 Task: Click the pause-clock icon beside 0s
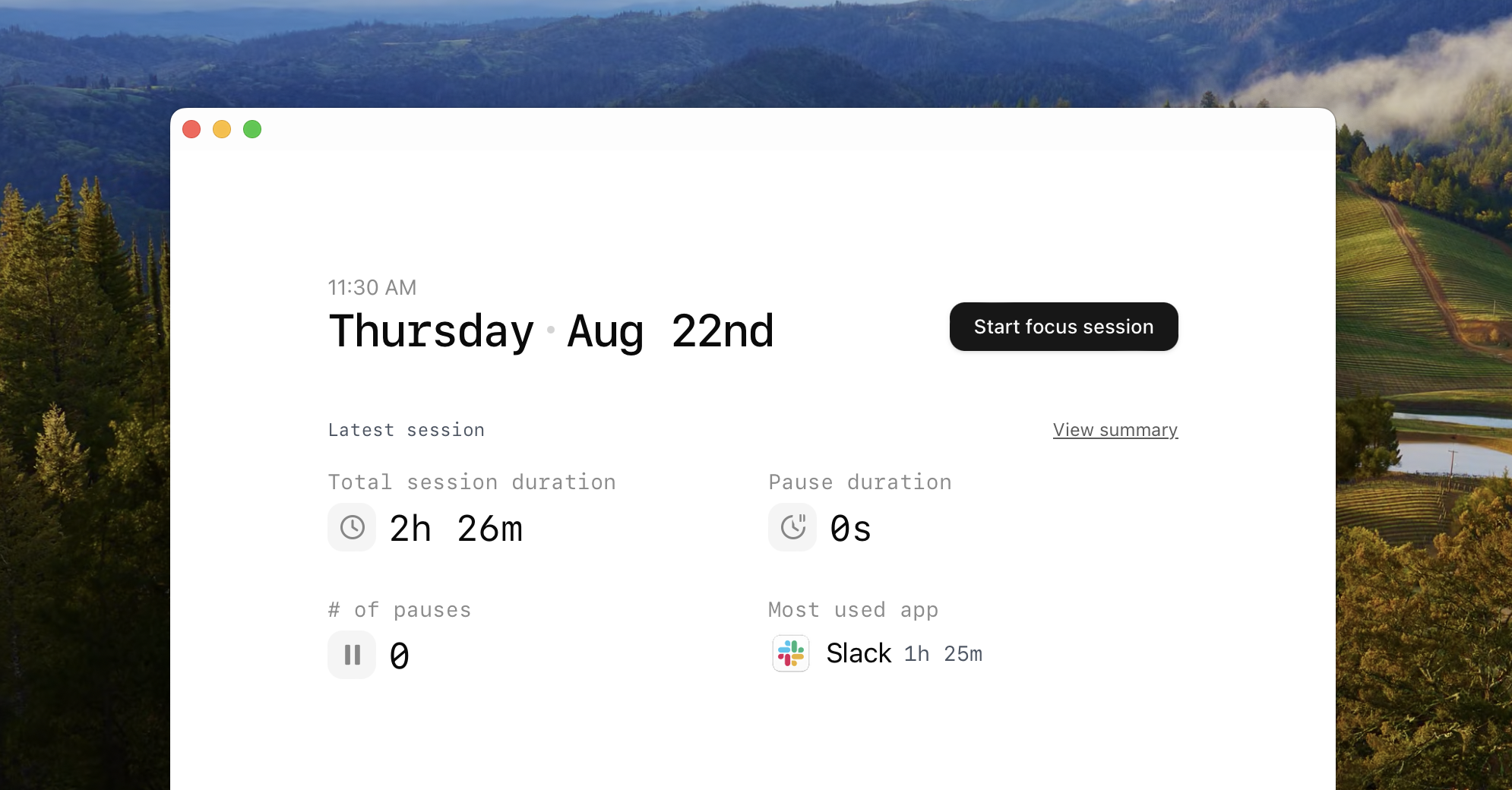pos(792,527)
